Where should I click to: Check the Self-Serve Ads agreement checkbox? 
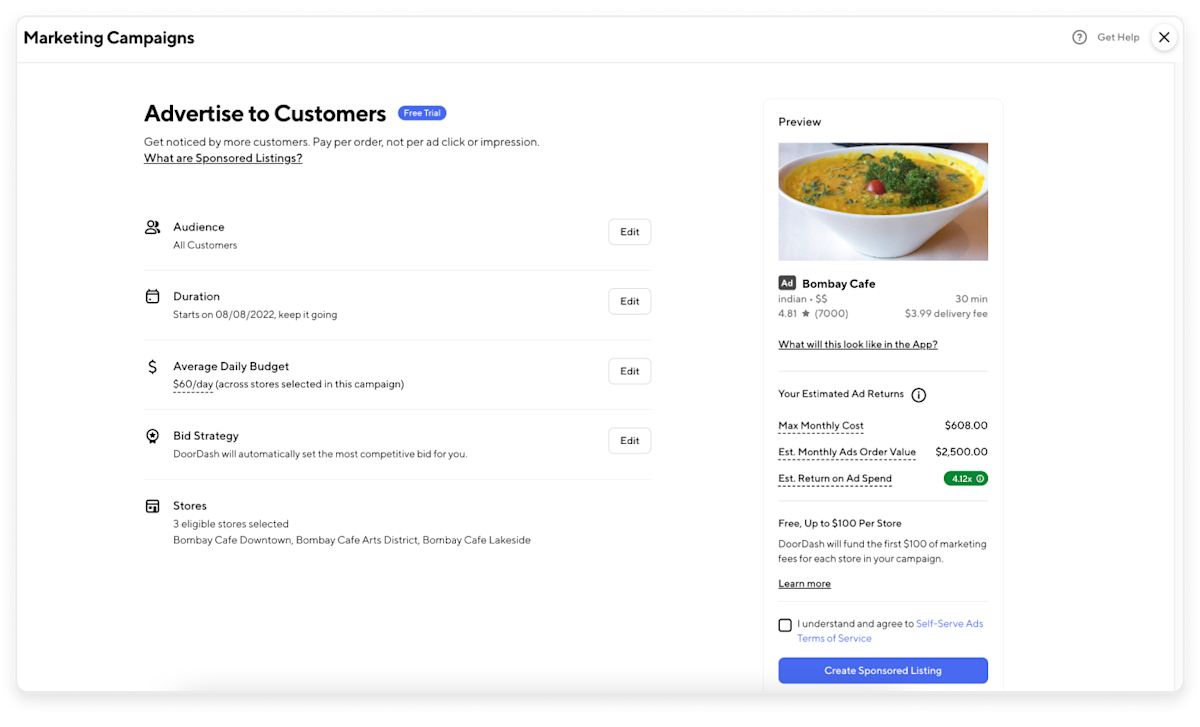point(785,624)
